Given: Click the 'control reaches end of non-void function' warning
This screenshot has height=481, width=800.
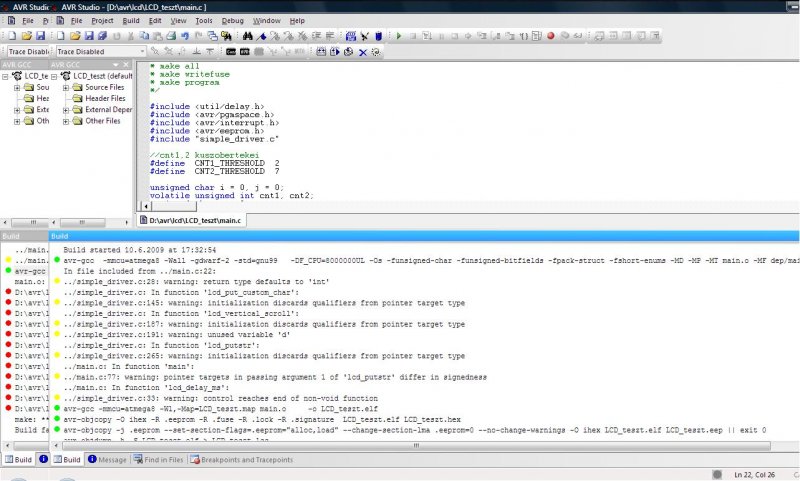Looking at the screenshot, I should click(220, 398).
